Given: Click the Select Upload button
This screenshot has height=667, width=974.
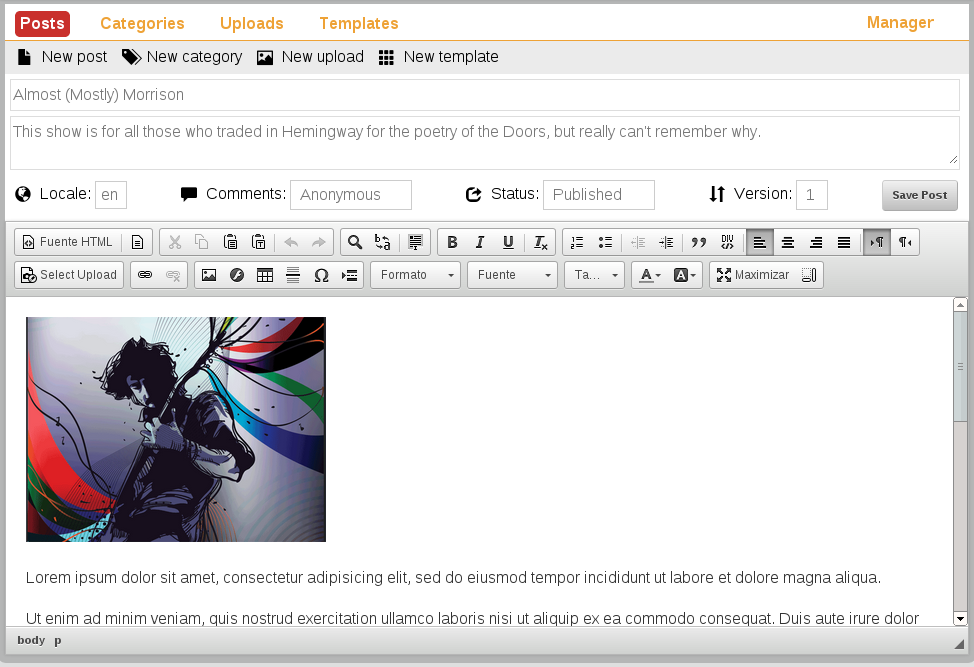Looking at the screenshot, I should pos(69,275).
